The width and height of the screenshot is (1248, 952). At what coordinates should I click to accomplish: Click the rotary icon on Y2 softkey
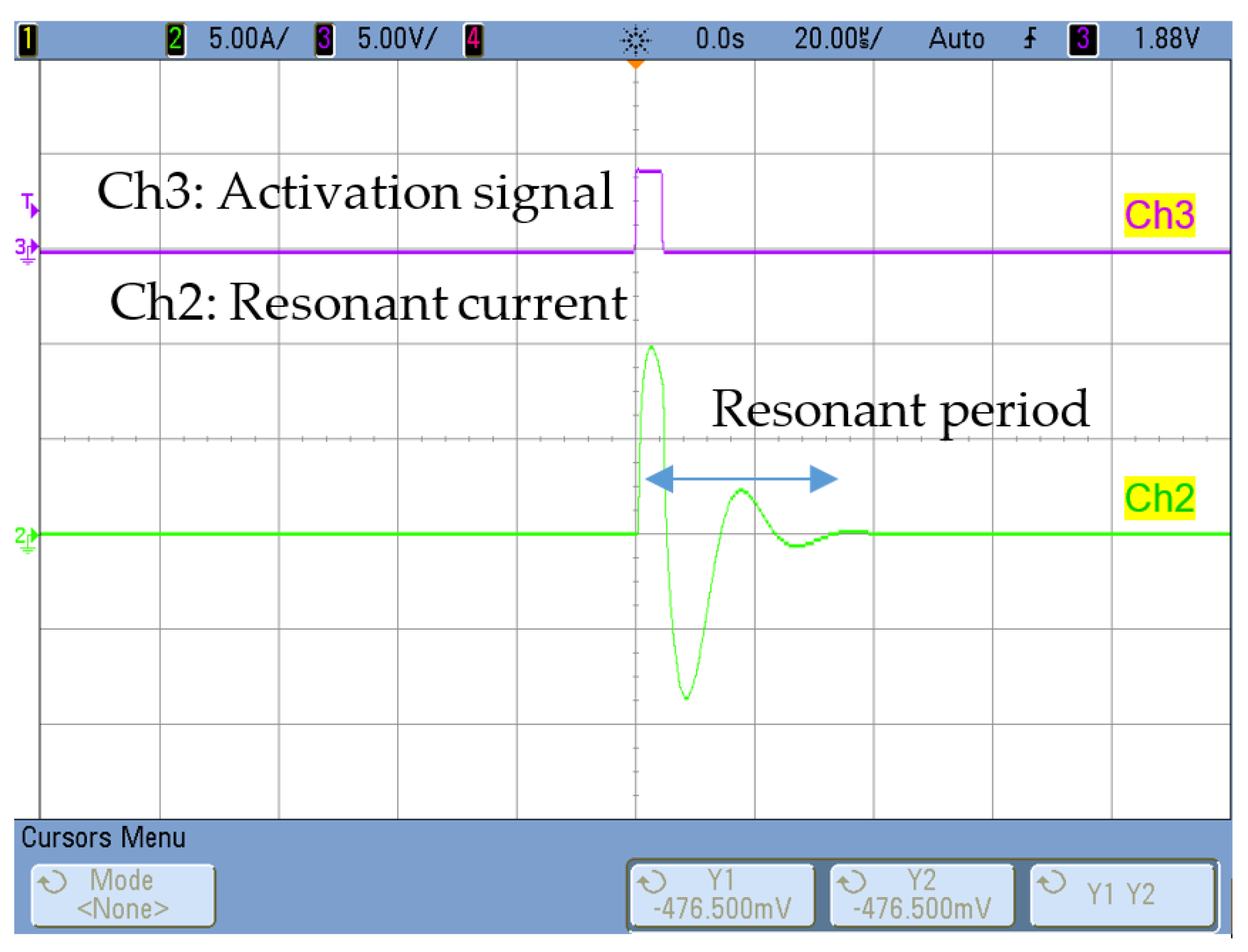click(851, 882)
